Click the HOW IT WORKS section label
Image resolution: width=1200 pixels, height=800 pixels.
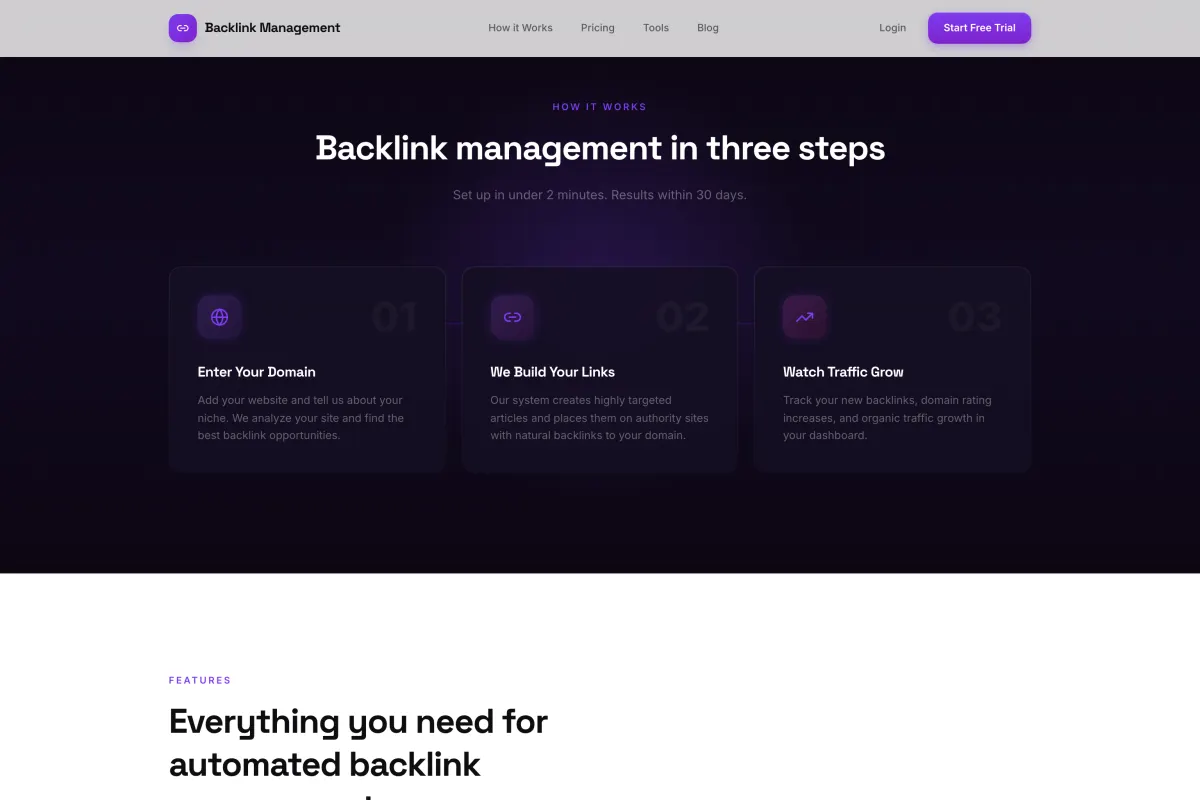click(x=600, y=107)
